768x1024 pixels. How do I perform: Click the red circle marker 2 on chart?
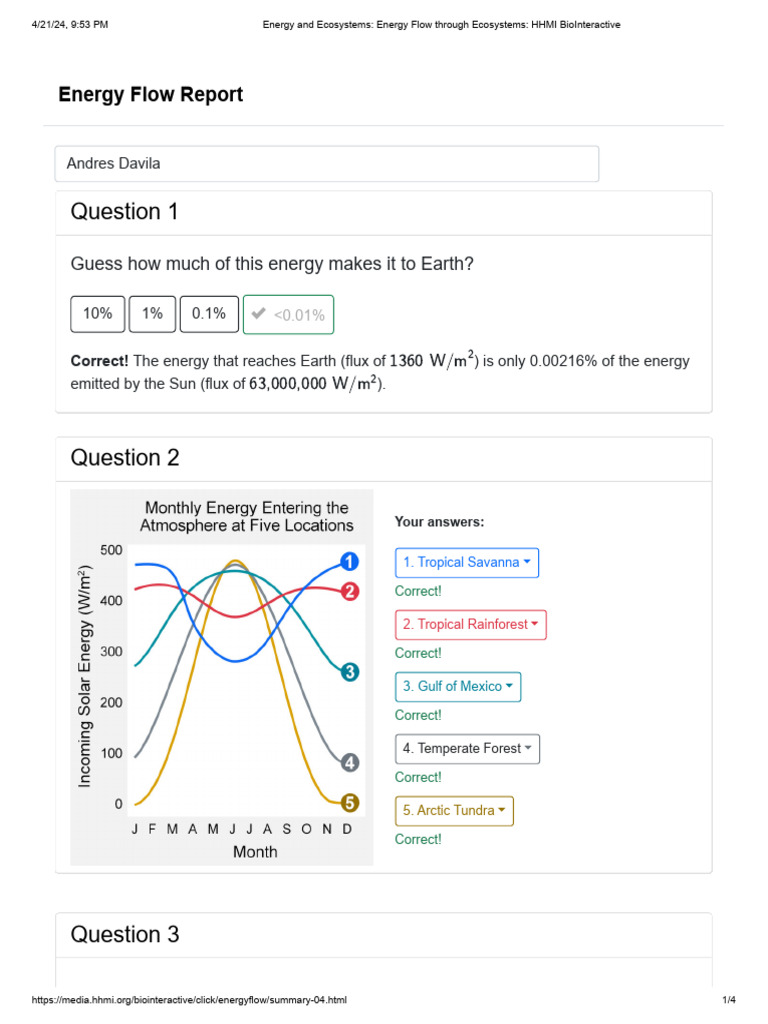349,591
